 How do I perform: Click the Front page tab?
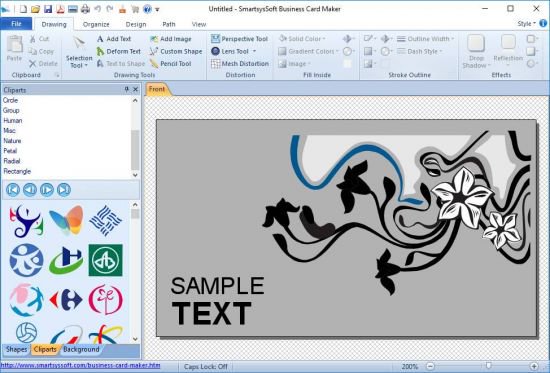[x=157, y=89]
